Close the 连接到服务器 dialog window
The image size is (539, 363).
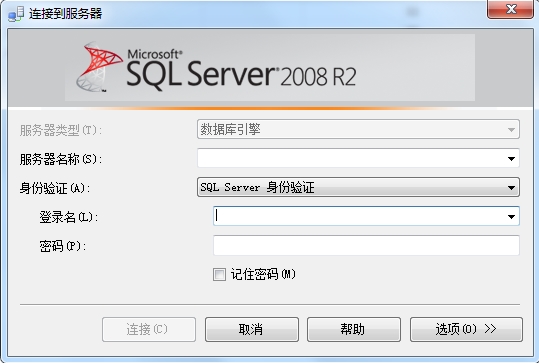coord(510,9)
